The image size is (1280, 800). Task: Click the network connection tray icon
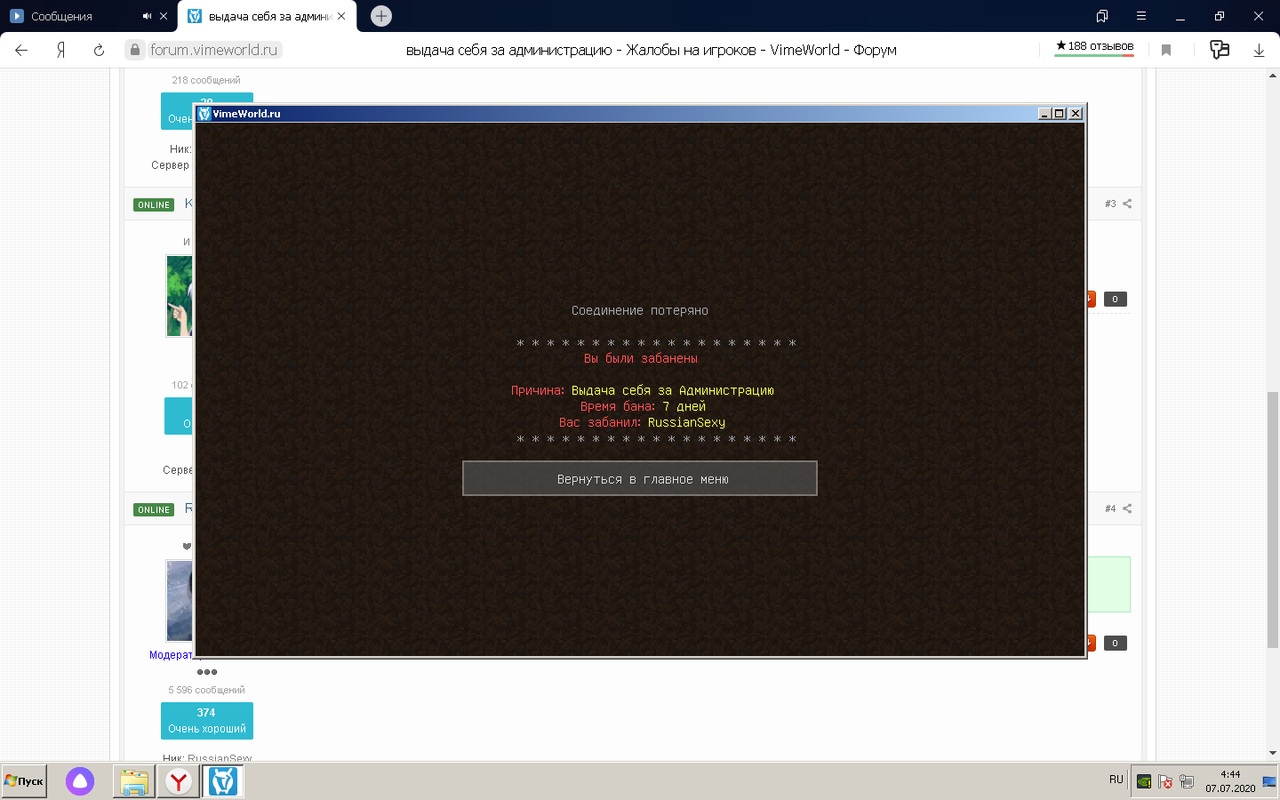coord(1186,782)
